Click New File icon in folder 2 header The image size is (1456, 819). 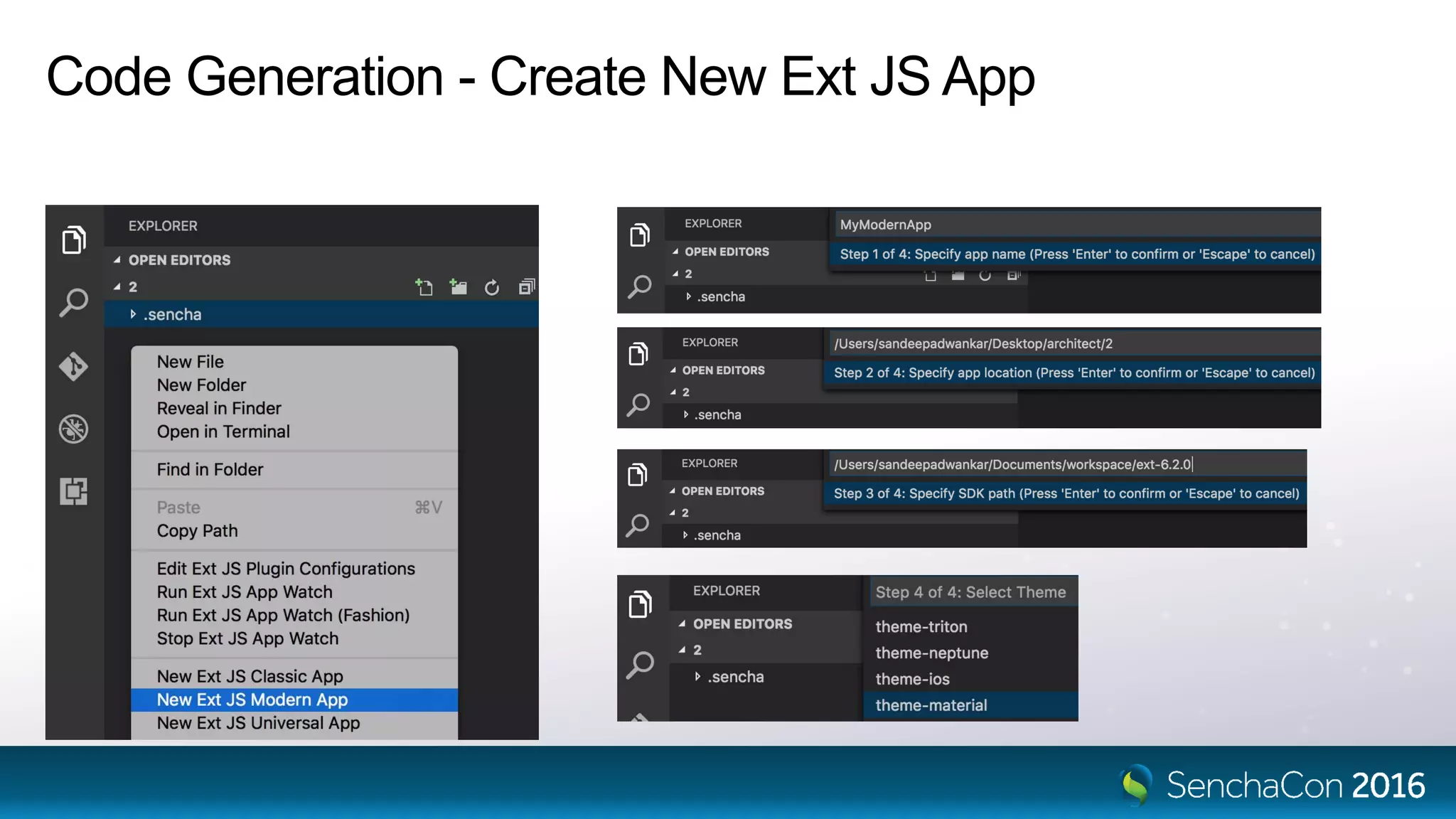point(424,287)
